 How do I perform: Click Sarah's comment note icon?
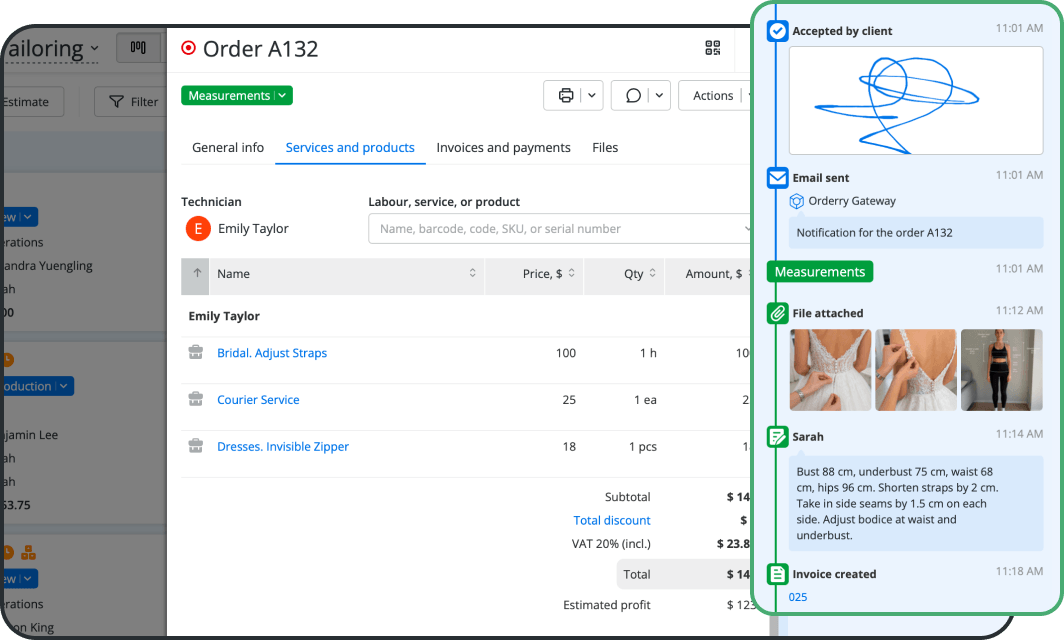[778, 436]
